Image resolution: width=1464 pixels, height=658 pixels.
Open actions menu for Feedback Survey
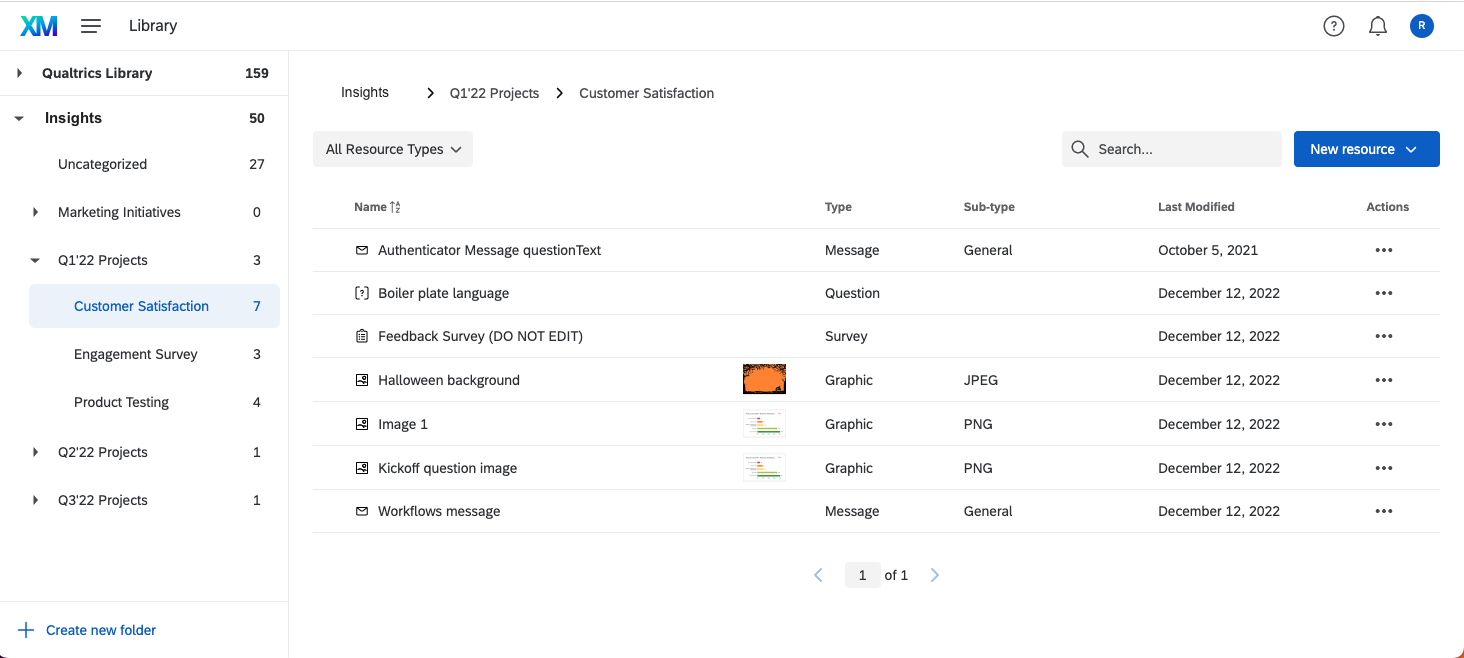tap(1384, 336)
